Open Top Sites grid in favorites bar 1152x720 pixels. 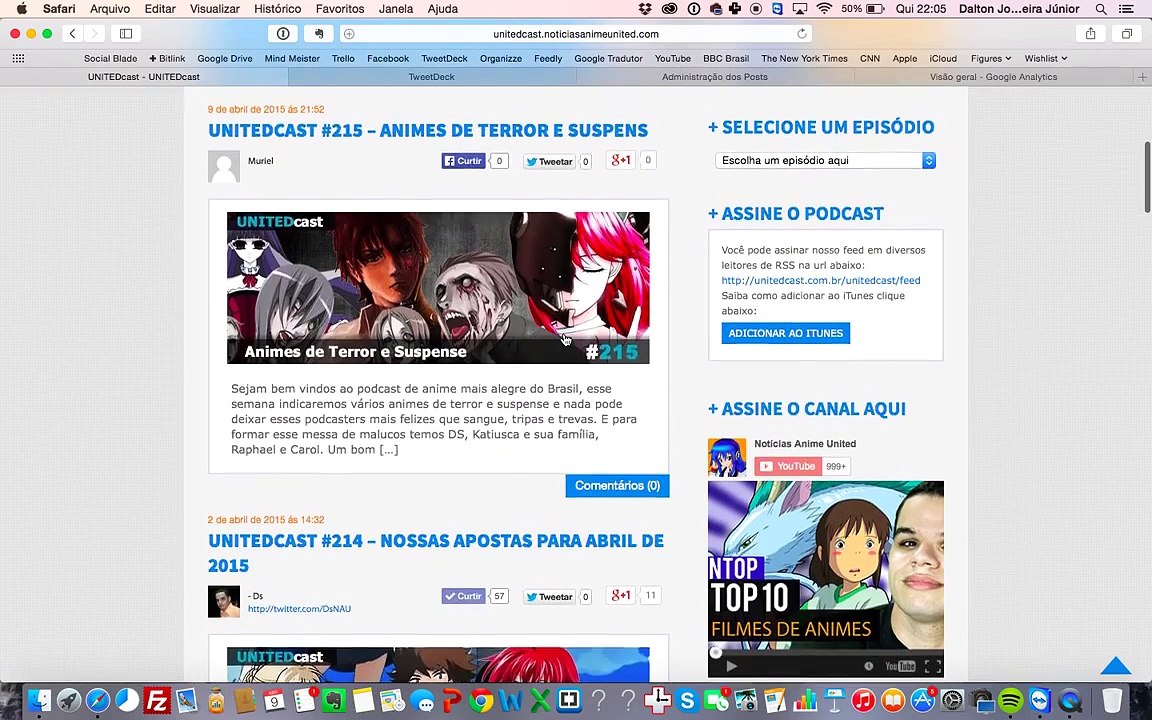pos(18,58)
